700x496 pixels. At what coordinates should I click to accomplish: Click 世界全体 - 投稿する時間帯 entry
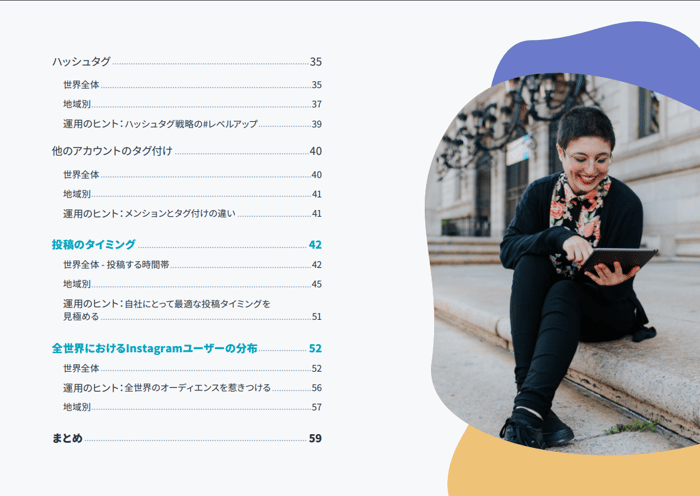[x=192, y=265]
